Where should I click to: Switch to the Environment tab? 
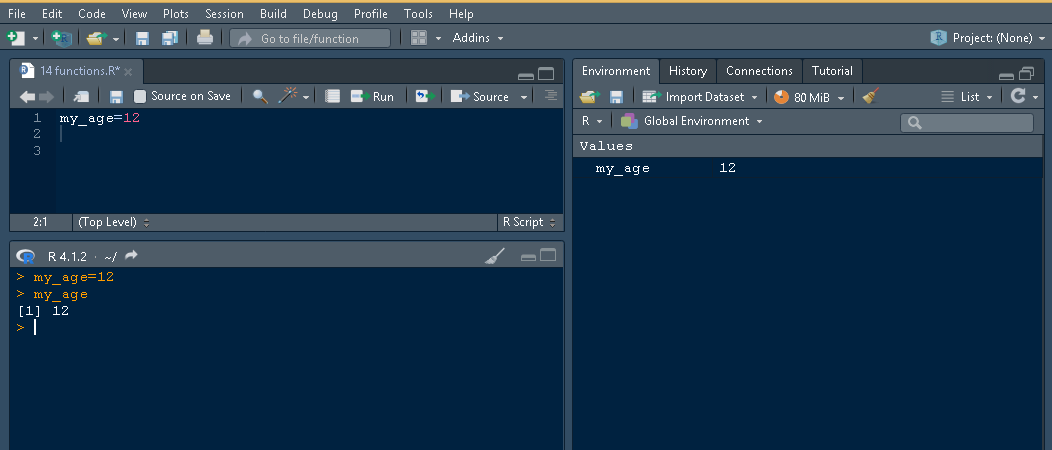(616, 71)
